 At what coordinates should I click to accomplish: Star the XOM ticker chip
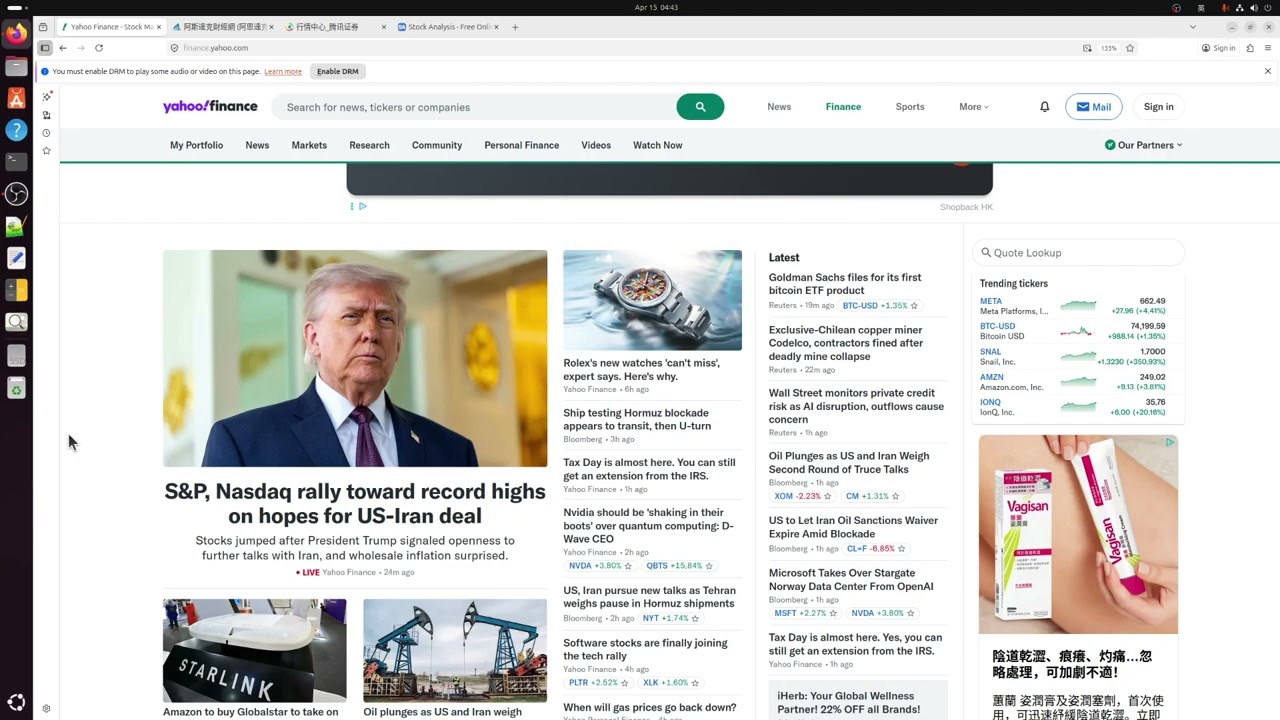pyautogui.click(x=828, y=496)
